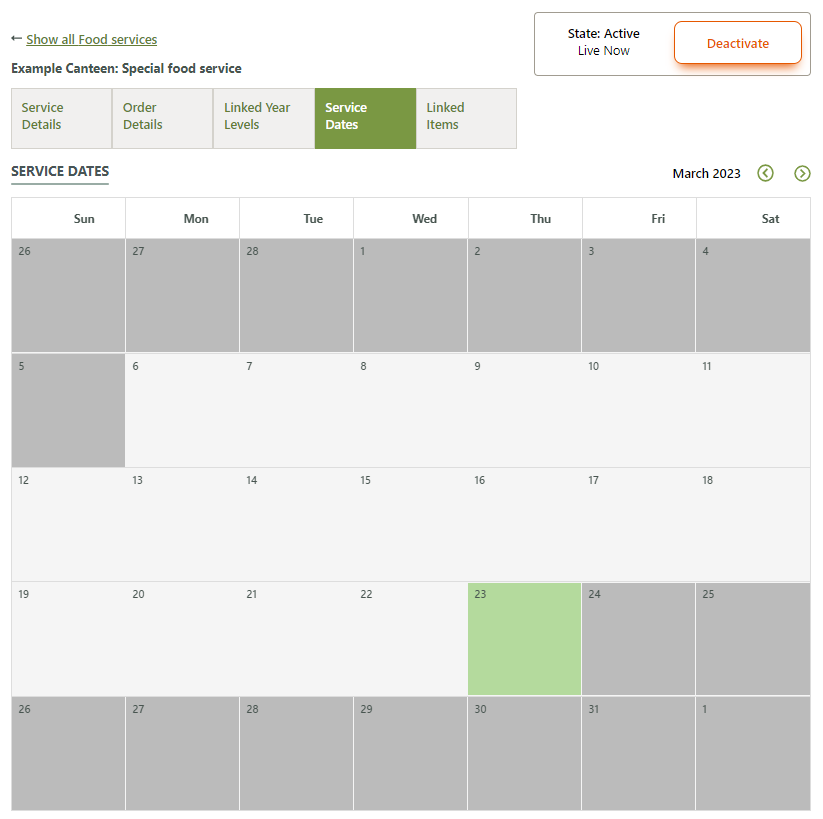Image resolution: width=823 pixels, height=819 pixels.
Task: Click calendar cell for March 22
Action: point(410,639)
